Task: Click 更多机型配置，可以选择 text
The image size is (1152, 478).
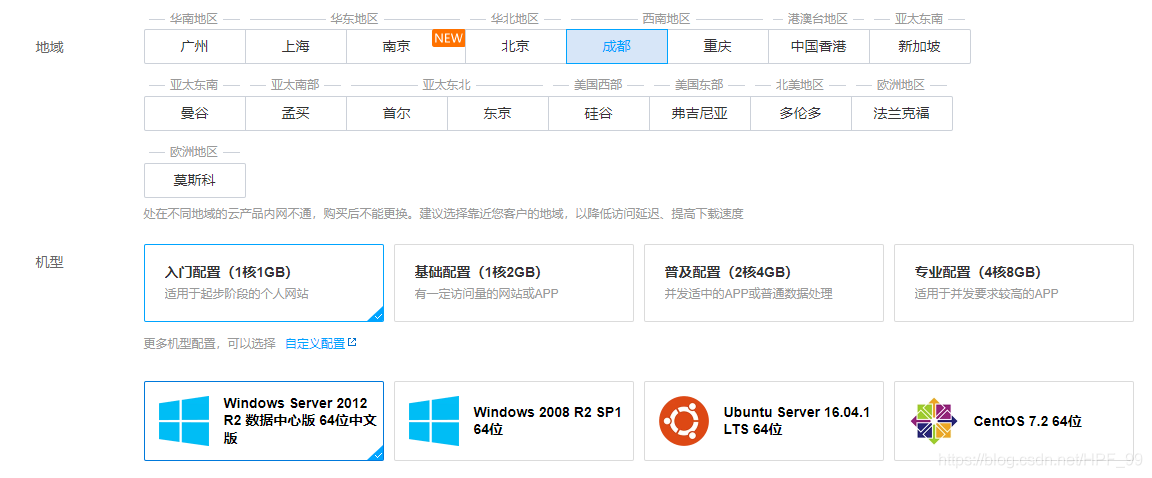Action: pos(210,343)
